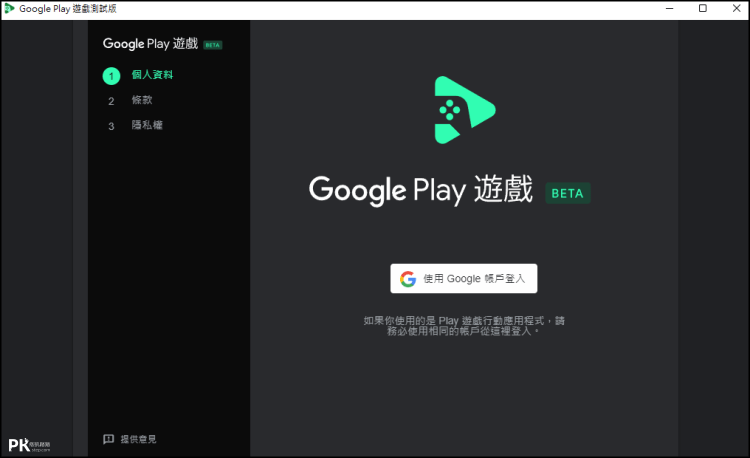The image size is (750, 458).
Task: Click the Google G logo in the sign-in button
Action: [408, 279]
